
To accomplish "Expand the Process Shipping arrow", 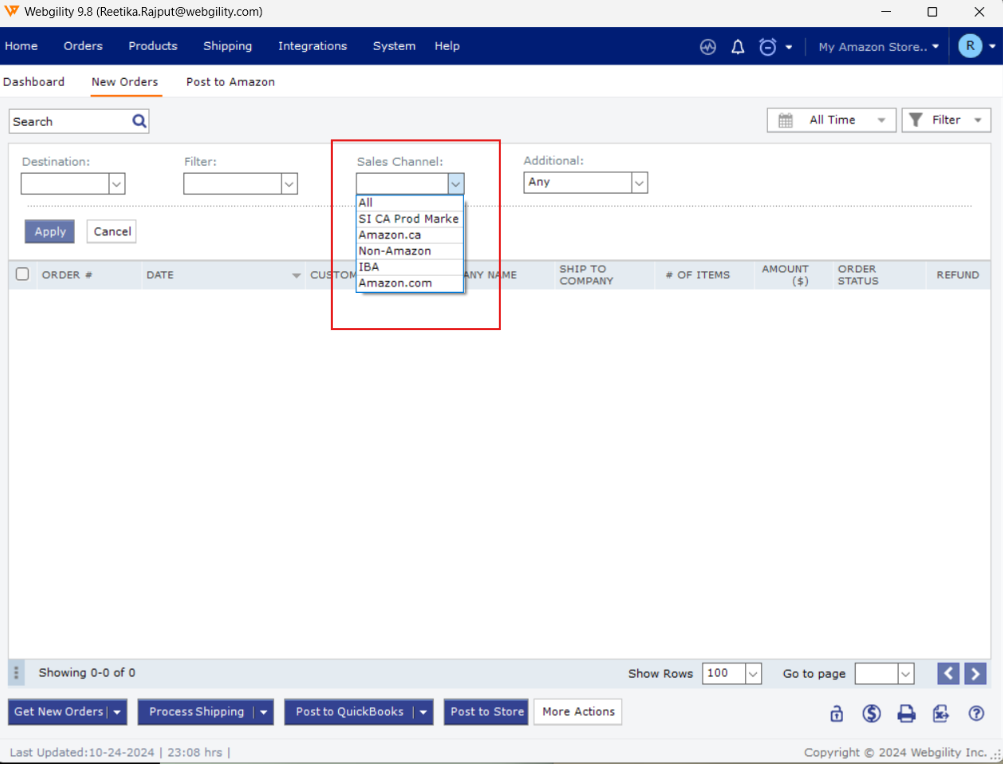I will click(x=264, y=712).
